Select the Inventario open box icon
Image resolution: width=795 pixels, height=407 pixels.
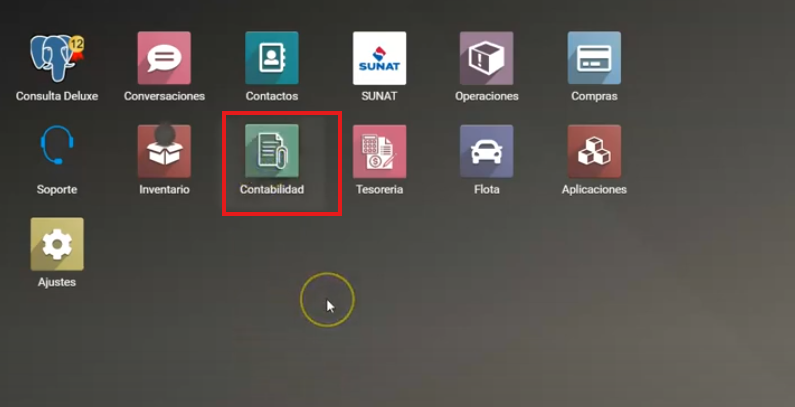coord(164,151)
